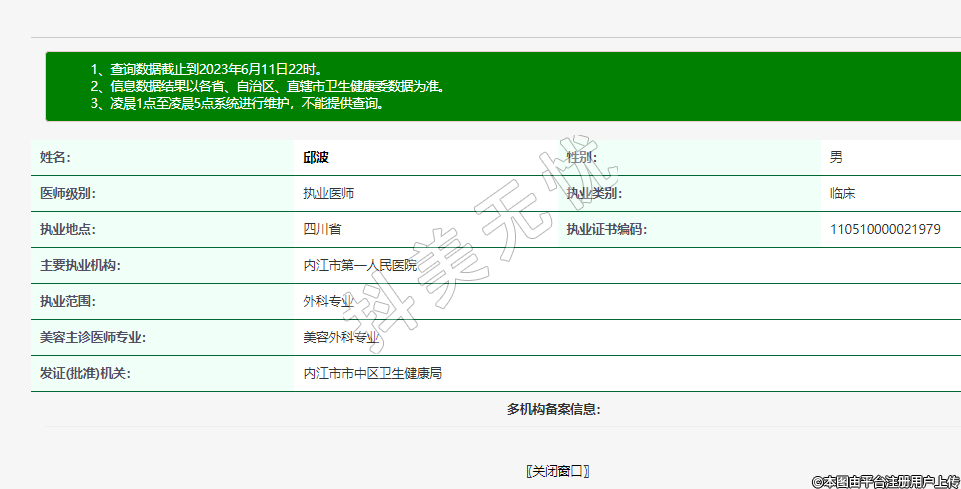961x489 pixels.
Task: Select the 外科专业 practice scope value
Action: [329, 302]
